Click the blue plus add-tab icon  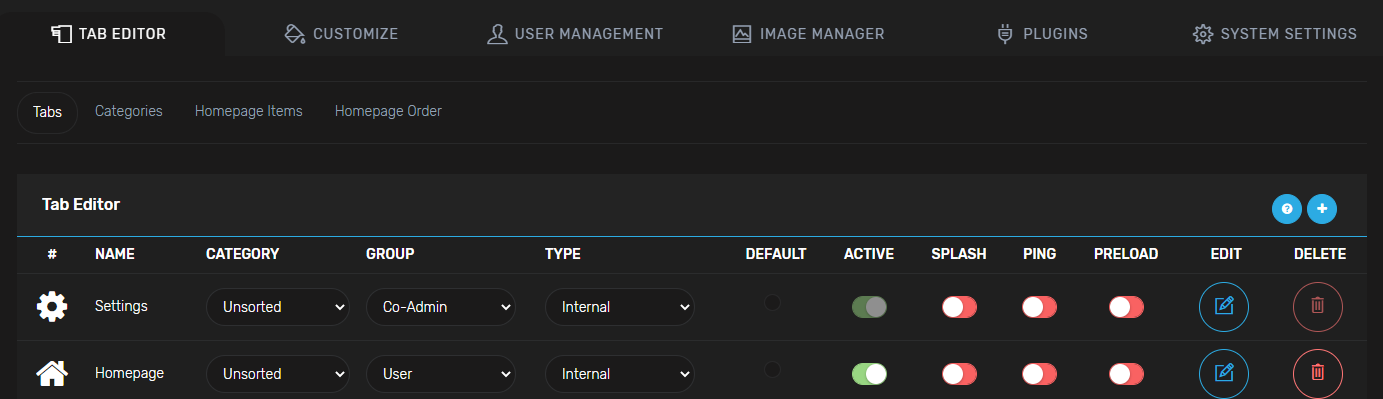tap(1322, 209)
